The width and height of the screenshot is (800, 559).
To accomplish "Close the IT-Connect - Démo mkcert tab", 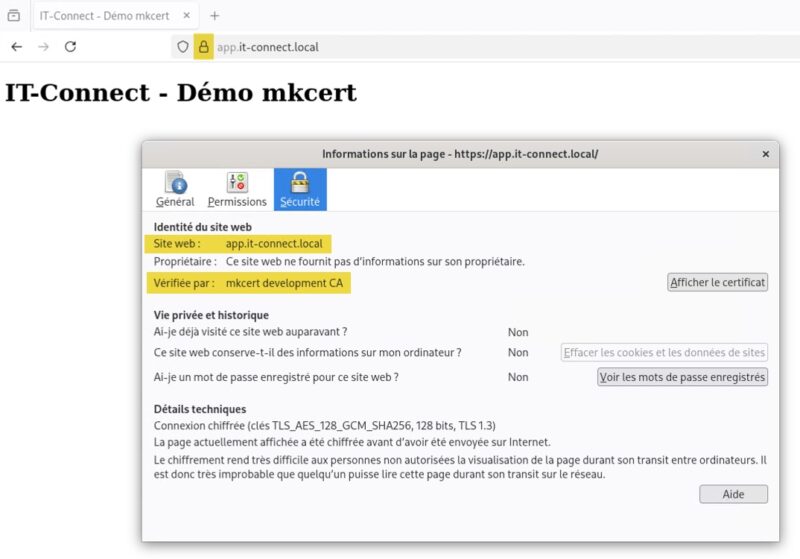I will coord(187,16).
